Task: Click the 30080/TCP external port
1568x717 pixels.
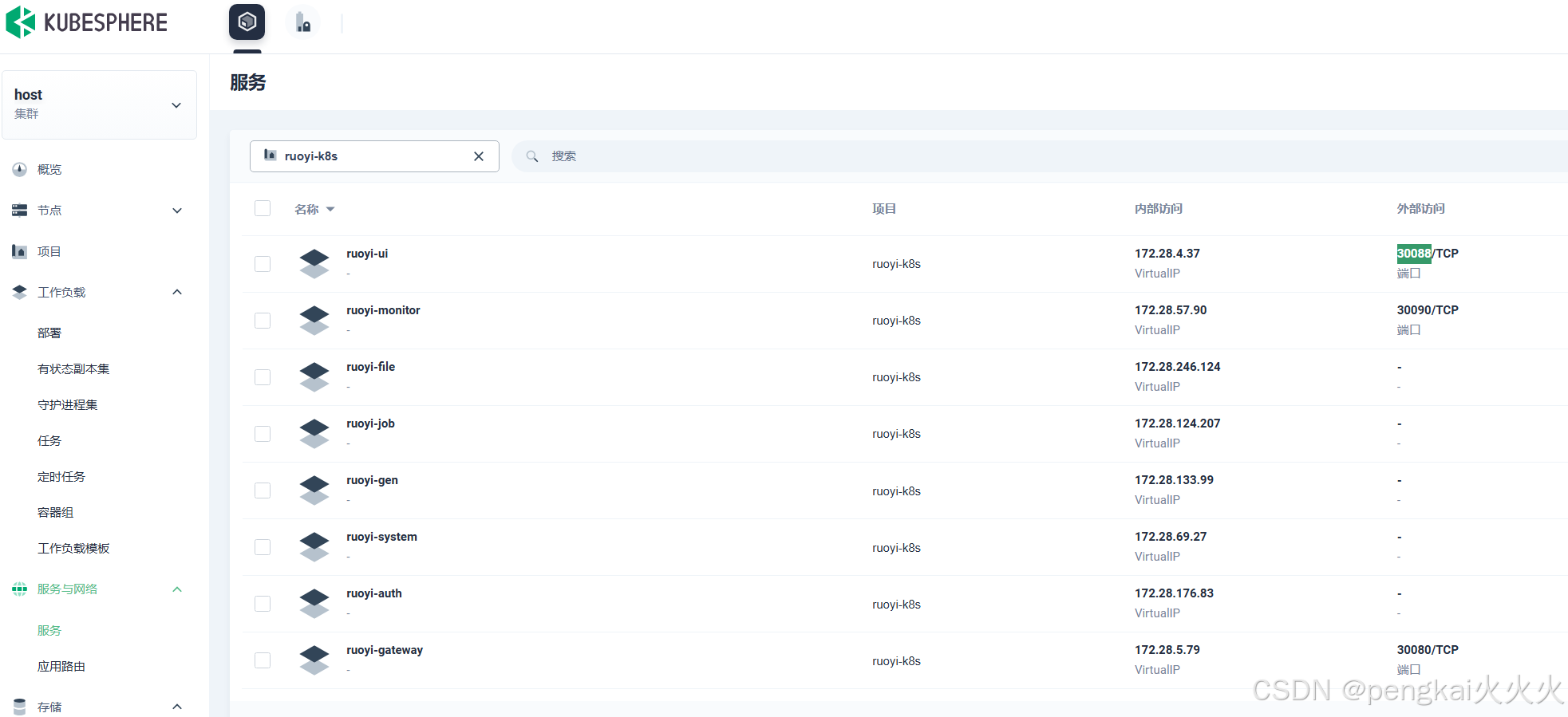Action: [x=1428, y=650]
